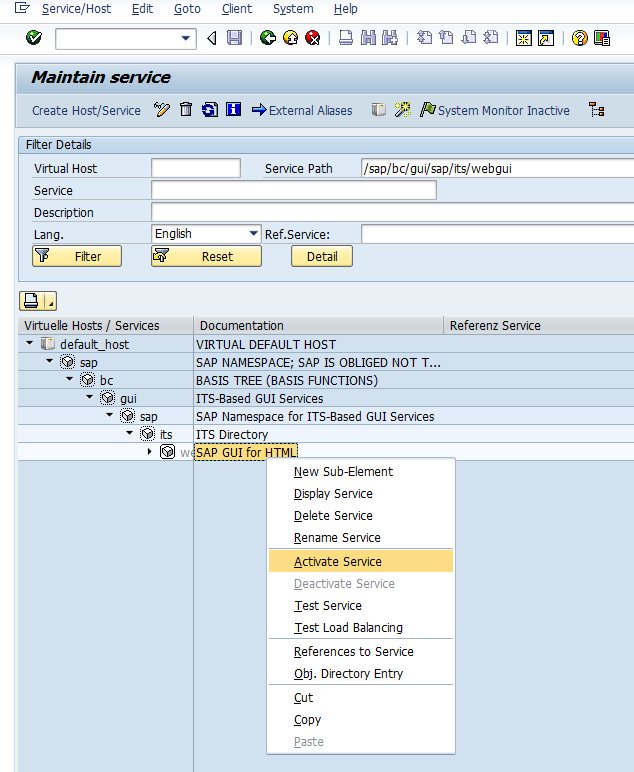
Task: Click the host icon beside magic wand
Action: (x=379, y=109)
